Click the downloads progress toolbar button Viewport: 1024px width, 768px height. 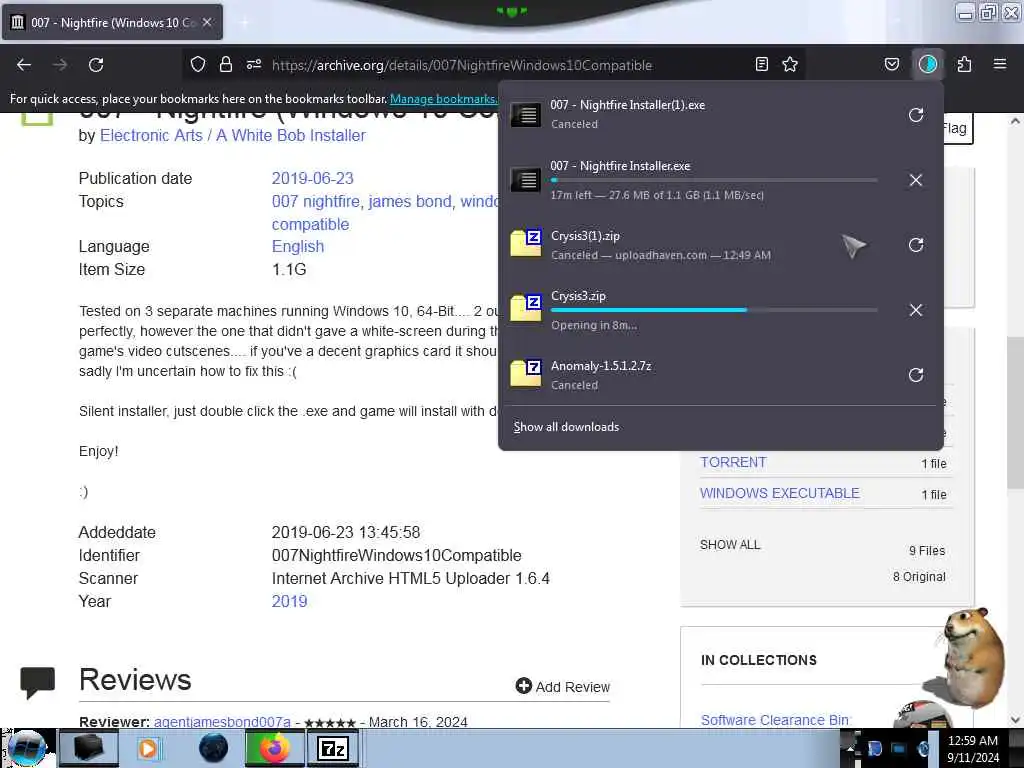click(928, 64)
